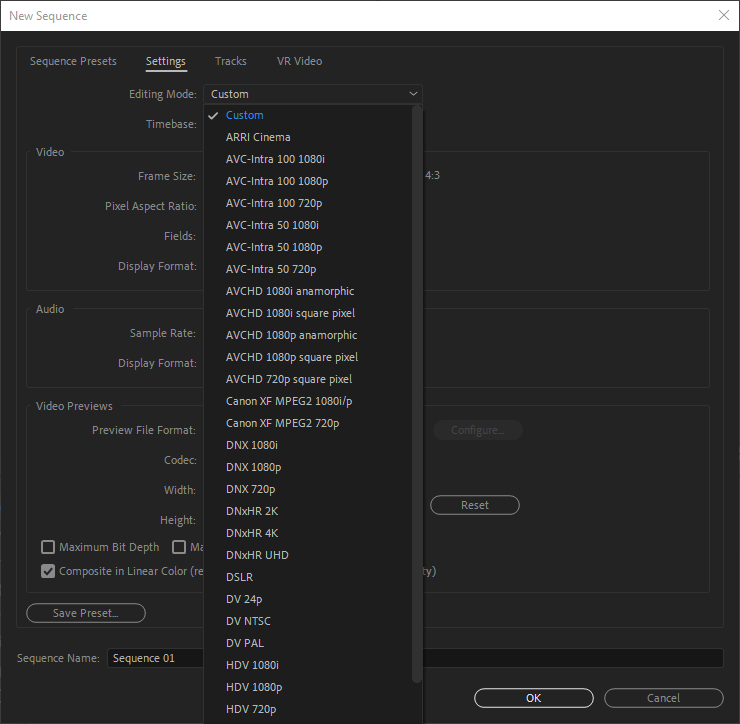Click the dropdown list scrollbar
Viewport: 740px width, 724px height.
416,394
